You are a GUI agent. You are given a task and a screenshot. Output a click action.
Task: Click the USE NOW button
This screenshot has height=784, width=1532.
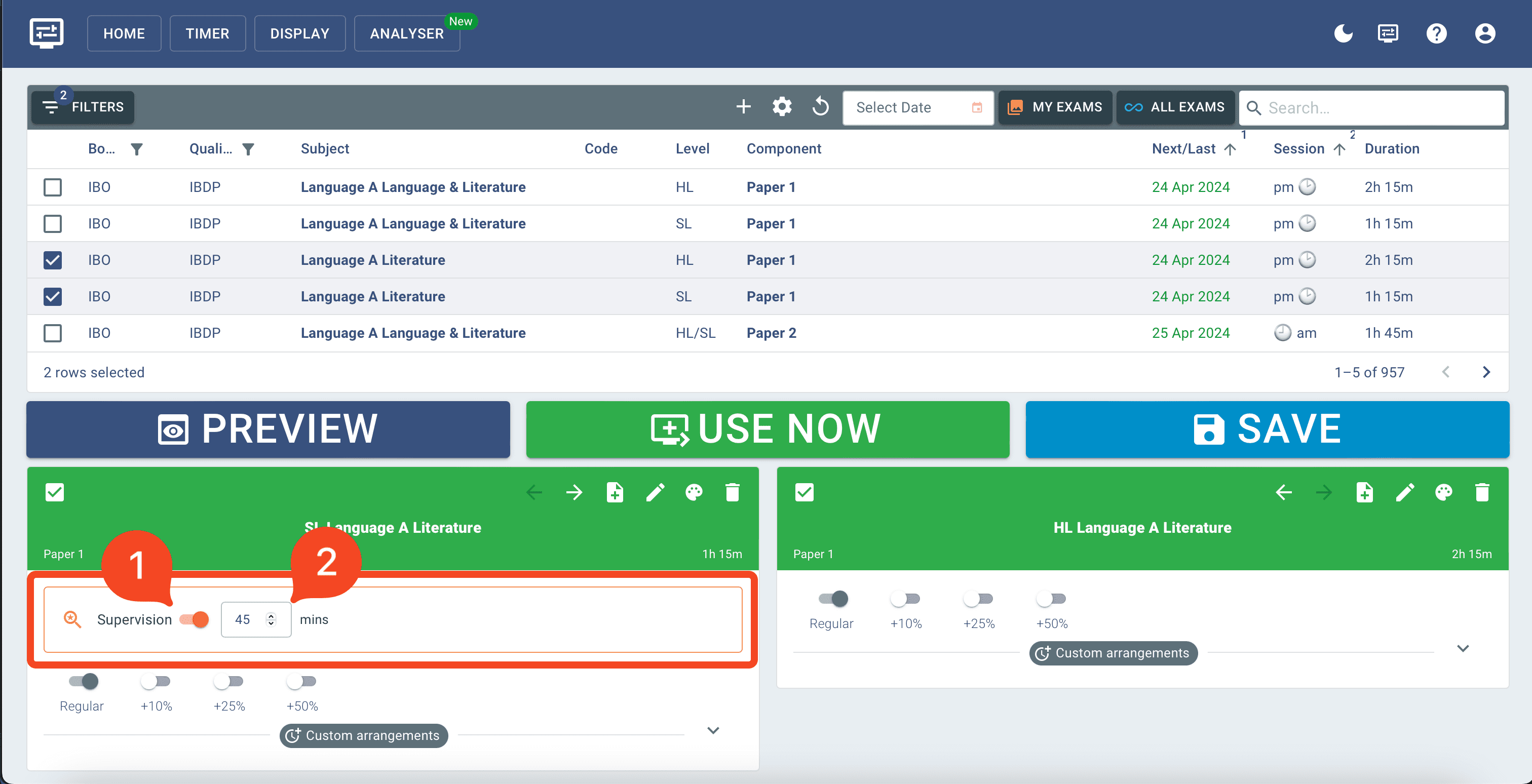coord(766,429)
